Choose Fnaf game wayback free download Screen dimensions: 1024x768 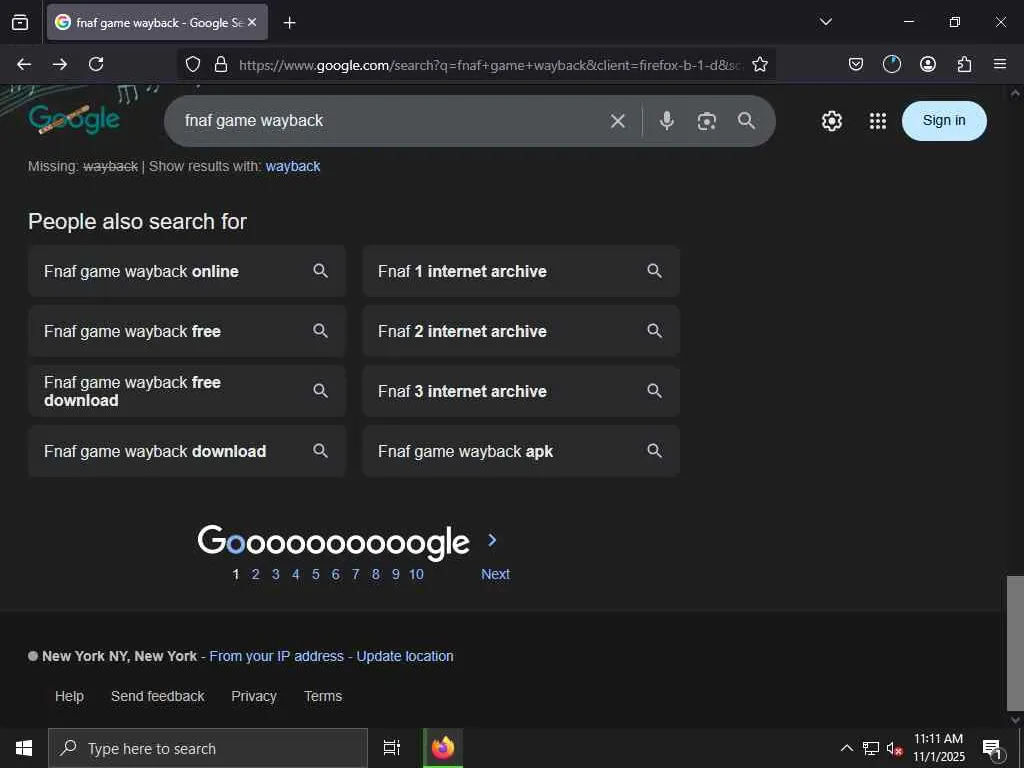click(x=187, y=391)
